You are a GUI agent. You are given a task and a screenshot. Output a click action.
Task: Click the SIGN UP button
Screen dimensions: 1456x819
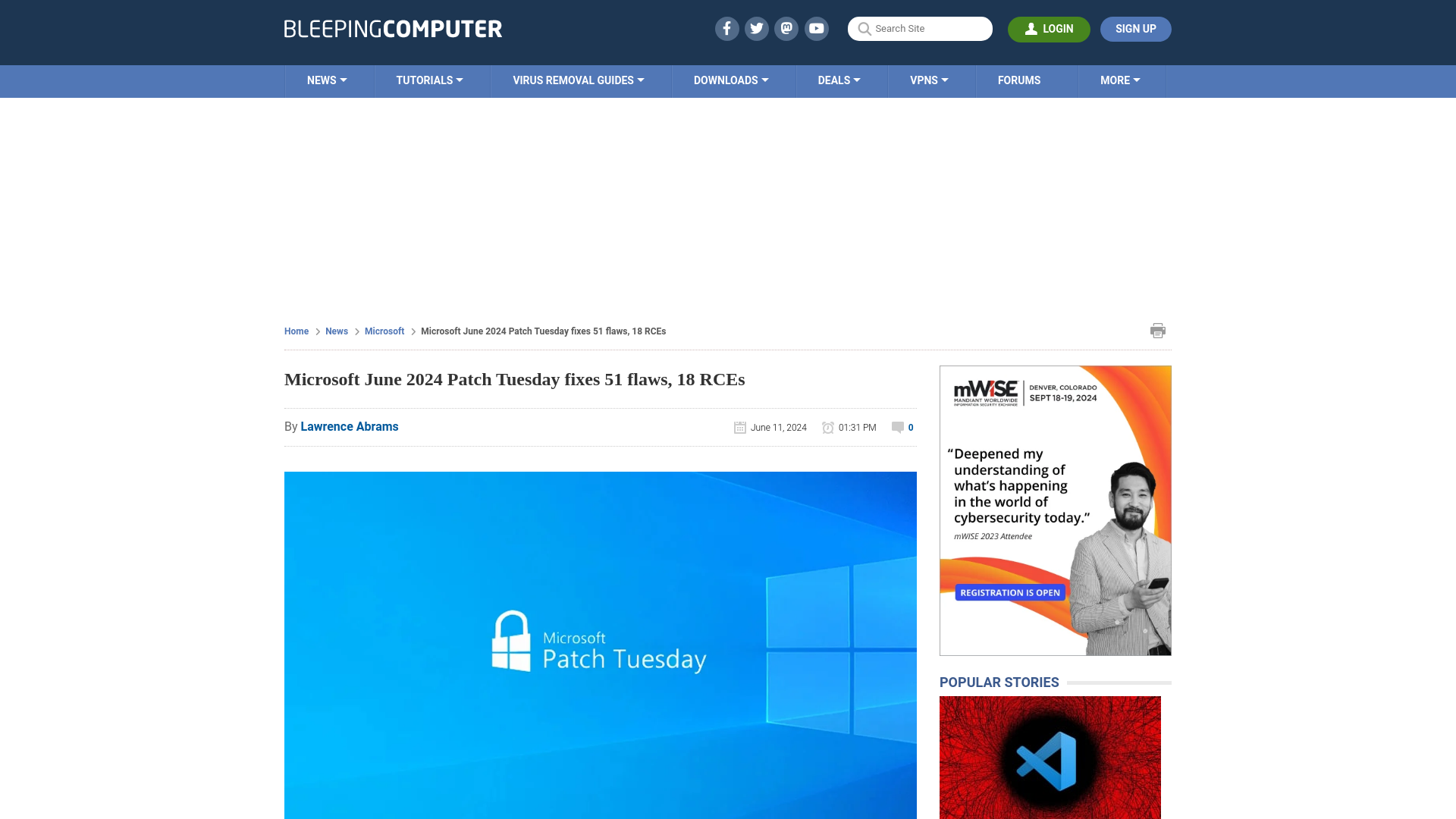click(x=1136, y=28)
